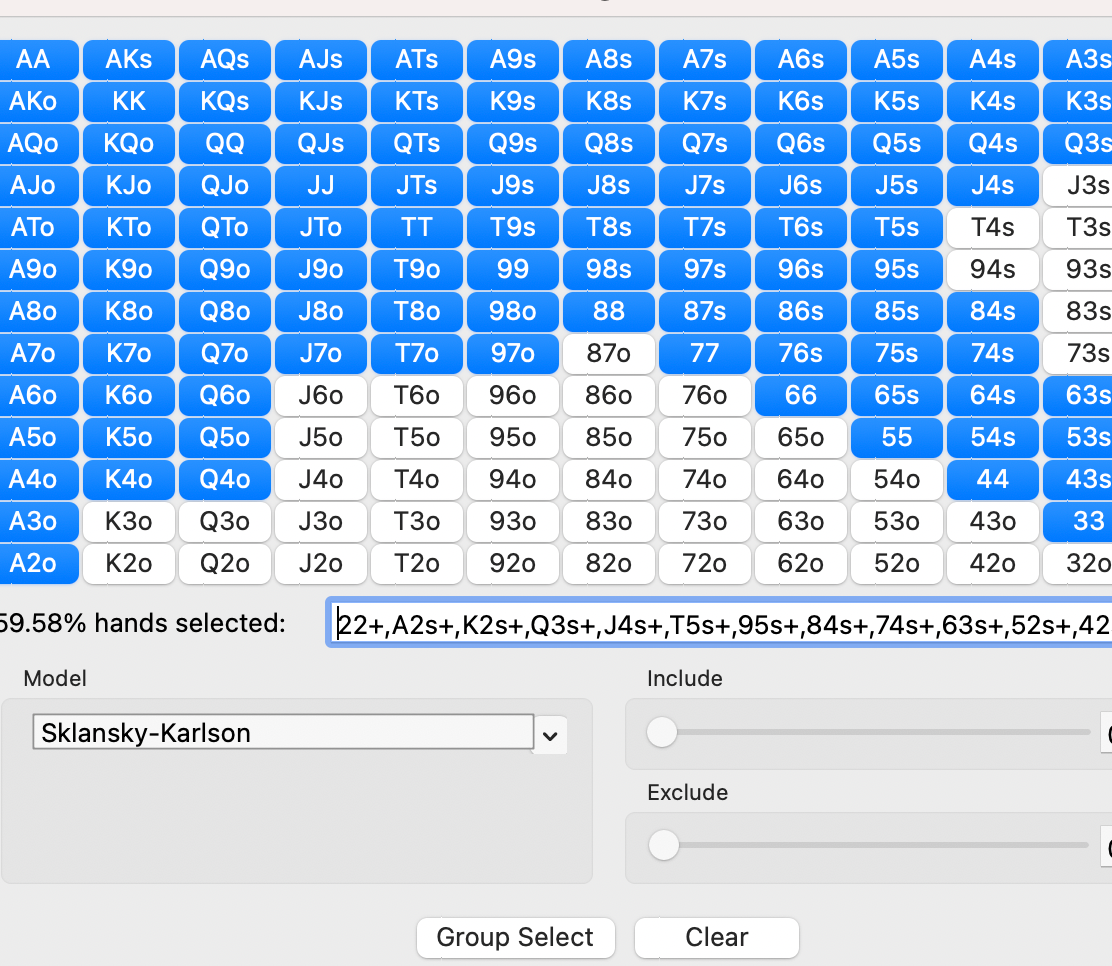The image size is (1112, 966).
Task: Deselect the AA pocket pair cell
Action: tap(33, 60)
